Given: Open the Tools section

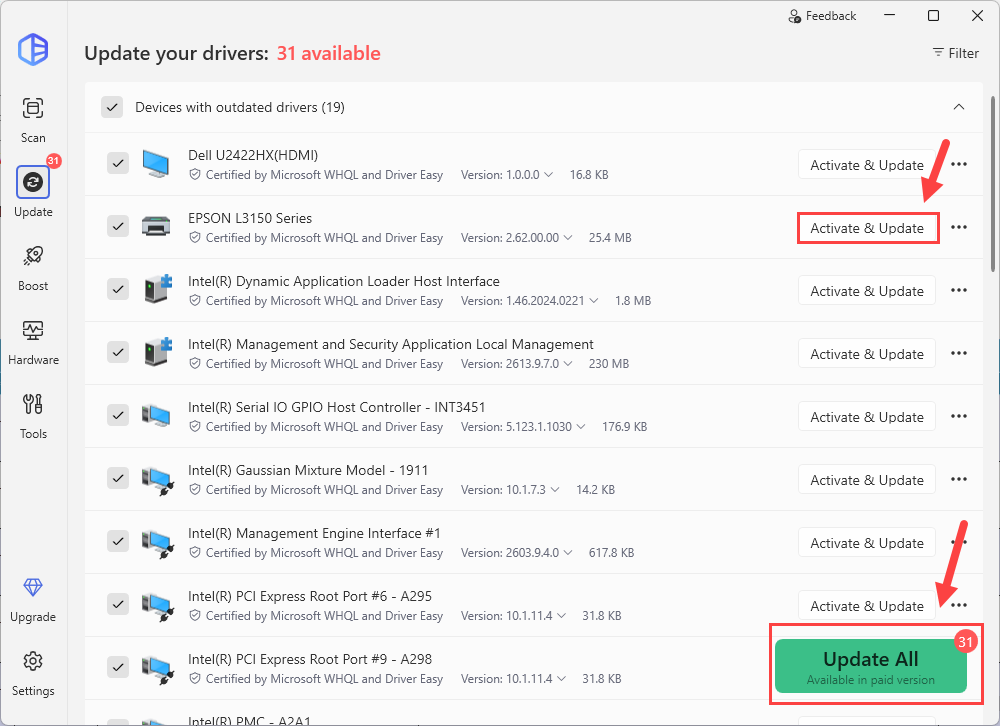Looking at the screenshot, I should 33,416.
